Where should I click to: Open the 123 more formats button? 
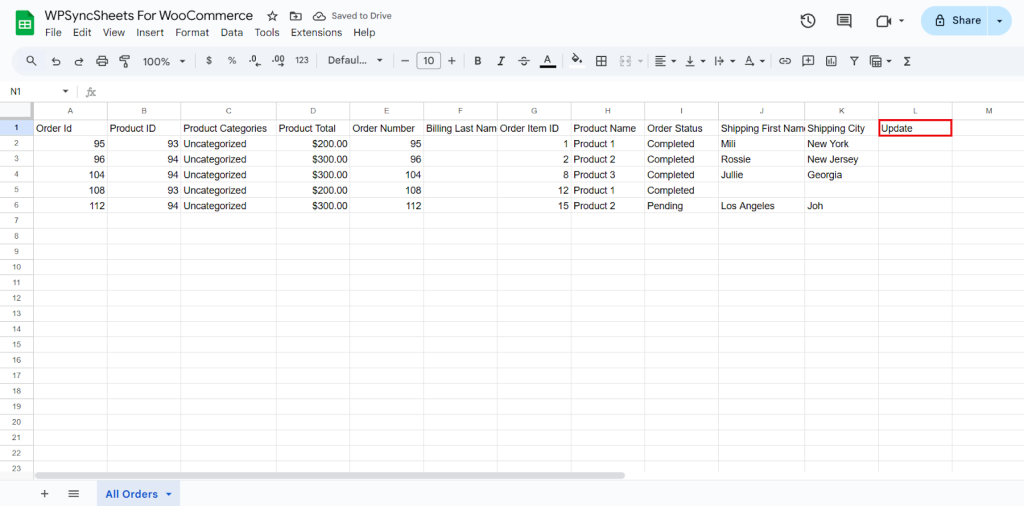click(302, 60)
